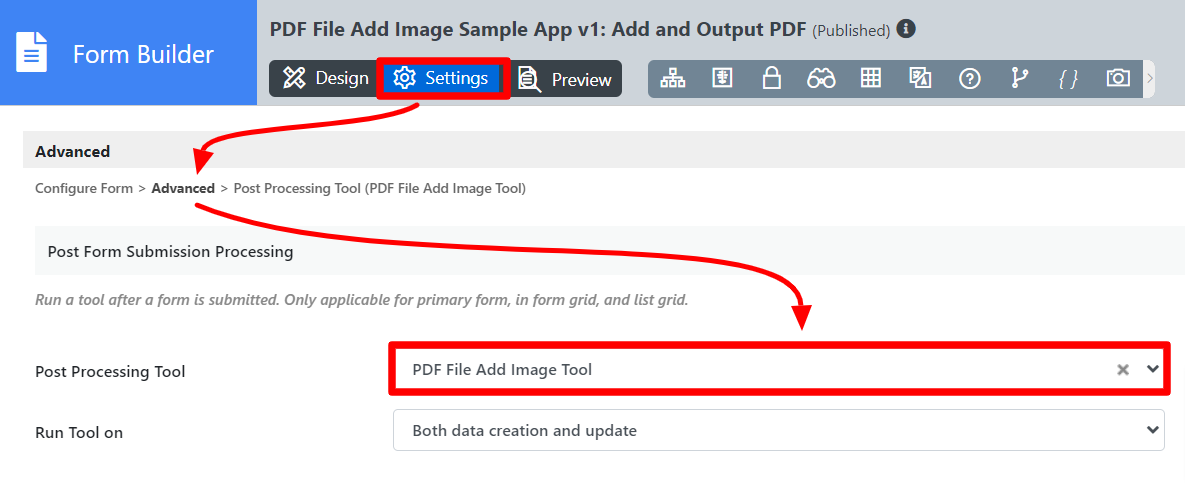The width and height of the screenshot is (1185, 502).
Task: Click the camera screenshot icon
Action: (1118, 79)
